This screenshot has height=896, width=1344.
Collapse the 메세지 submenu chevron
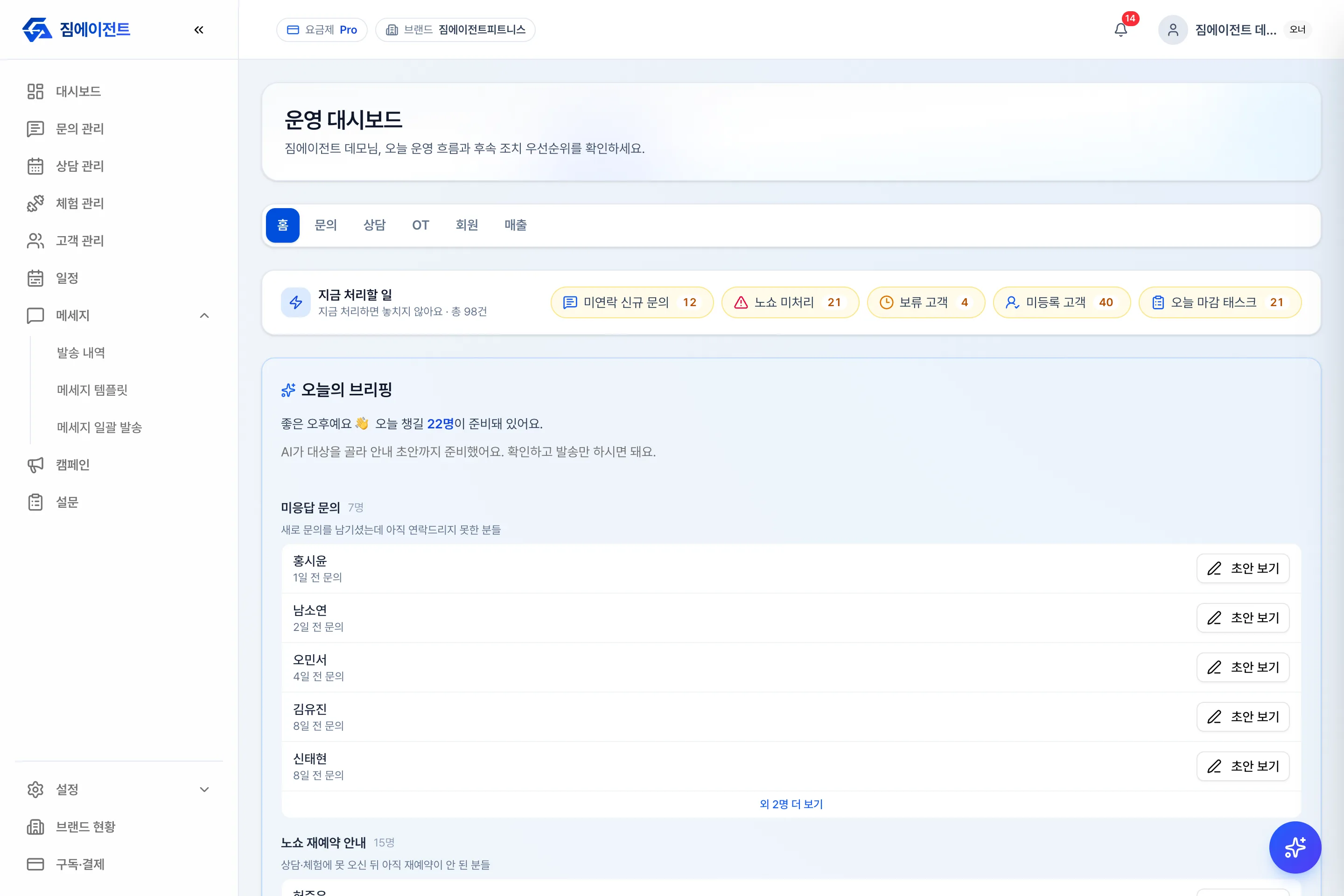(204, 315)
